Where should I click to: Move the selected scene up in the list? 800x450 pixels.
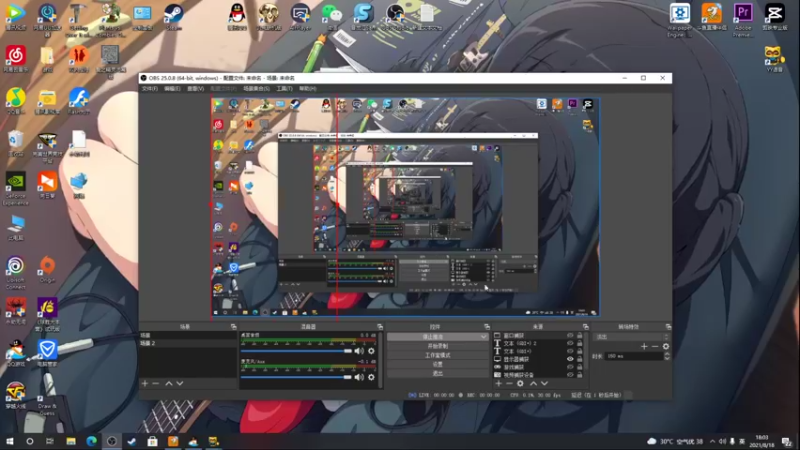169,383
